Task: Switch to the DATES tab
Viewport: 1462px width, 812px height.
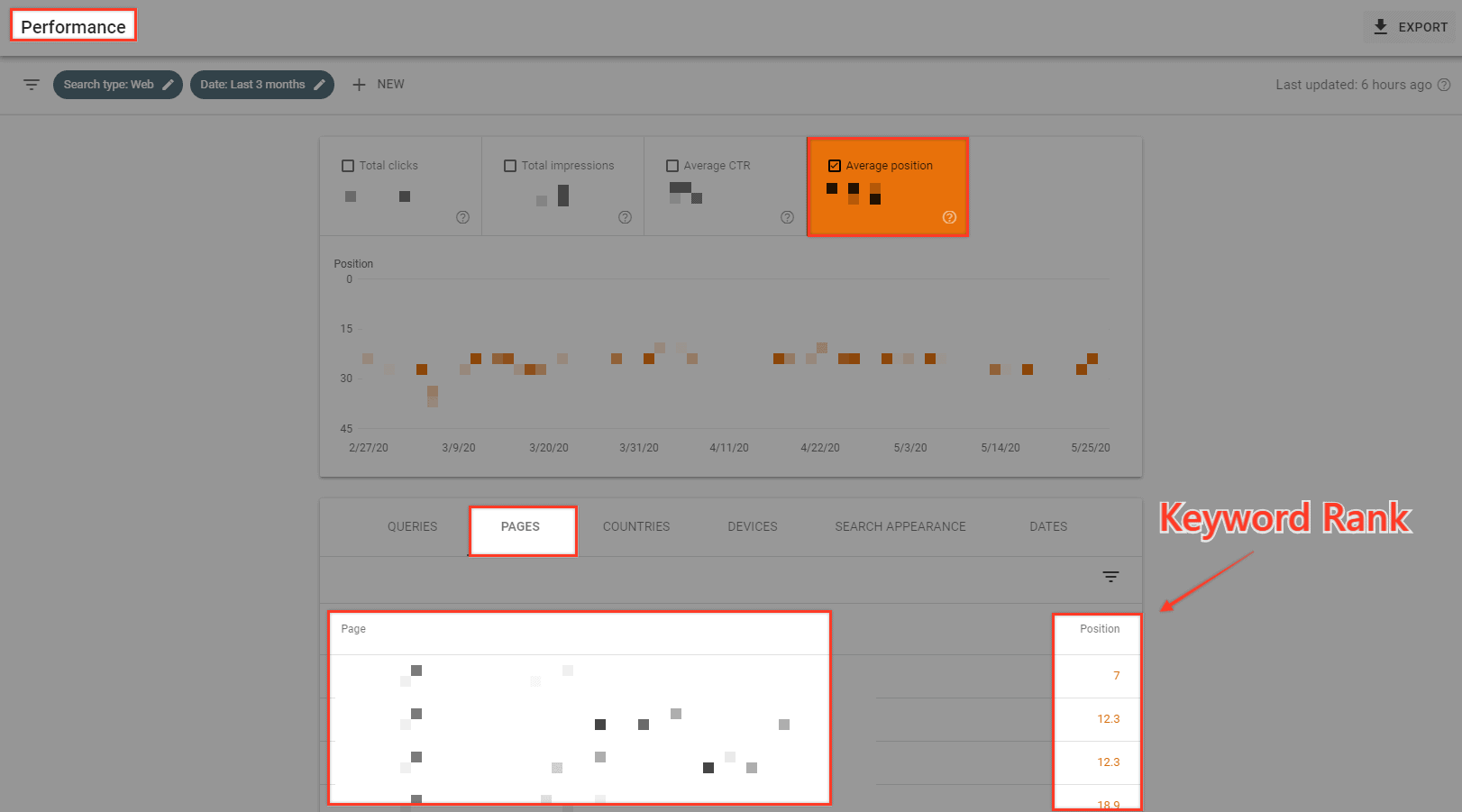Action: point(1048,527)
